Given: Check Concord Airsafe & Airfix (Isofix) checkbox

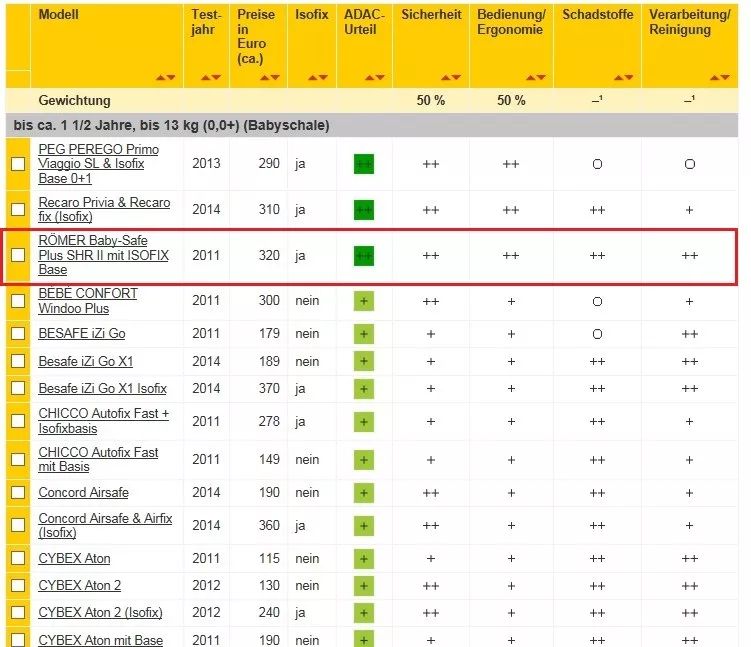Looking at the screenshot, I should pyautogui.click(x=18, y=525).
